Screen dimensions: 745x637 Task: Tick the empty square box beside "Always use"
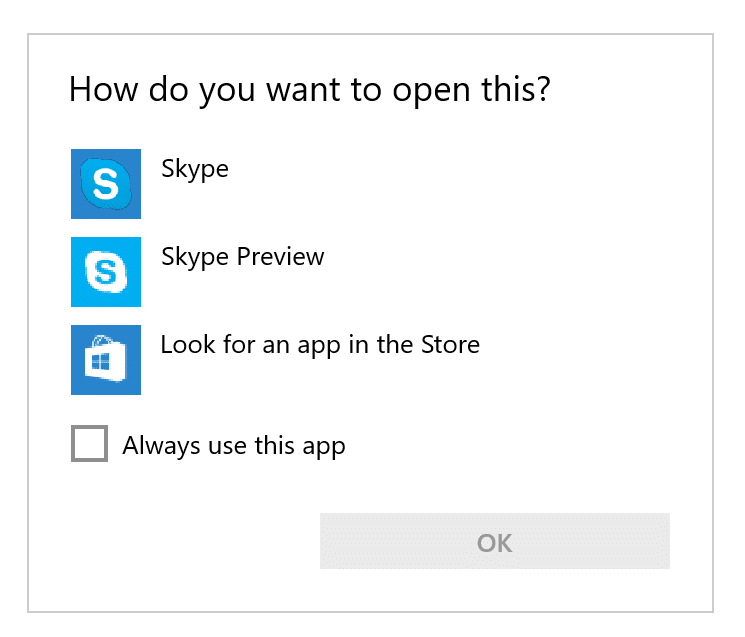[89, 443]
